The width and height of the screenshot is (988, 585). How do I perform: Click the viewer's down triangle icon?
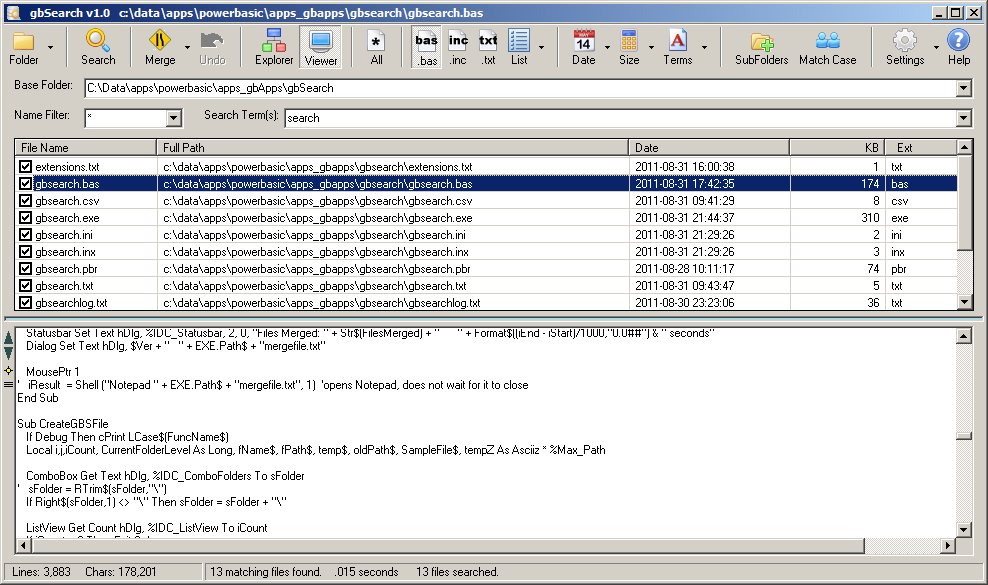[x=8, y=352]
